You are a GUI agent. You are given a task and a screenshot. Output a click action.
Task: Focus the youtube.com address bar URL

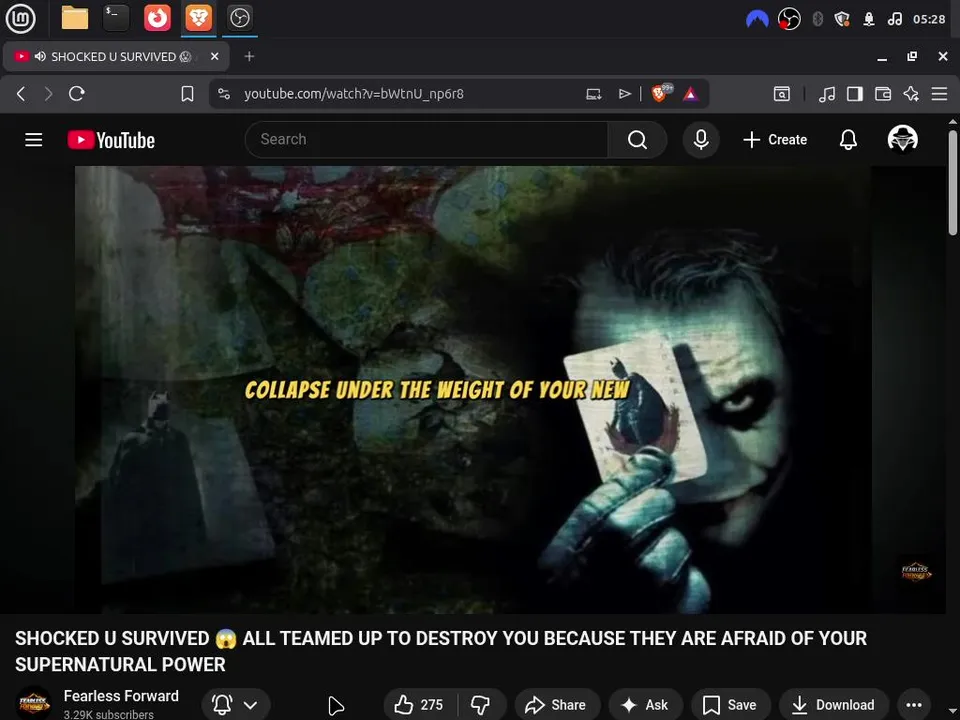354,94
